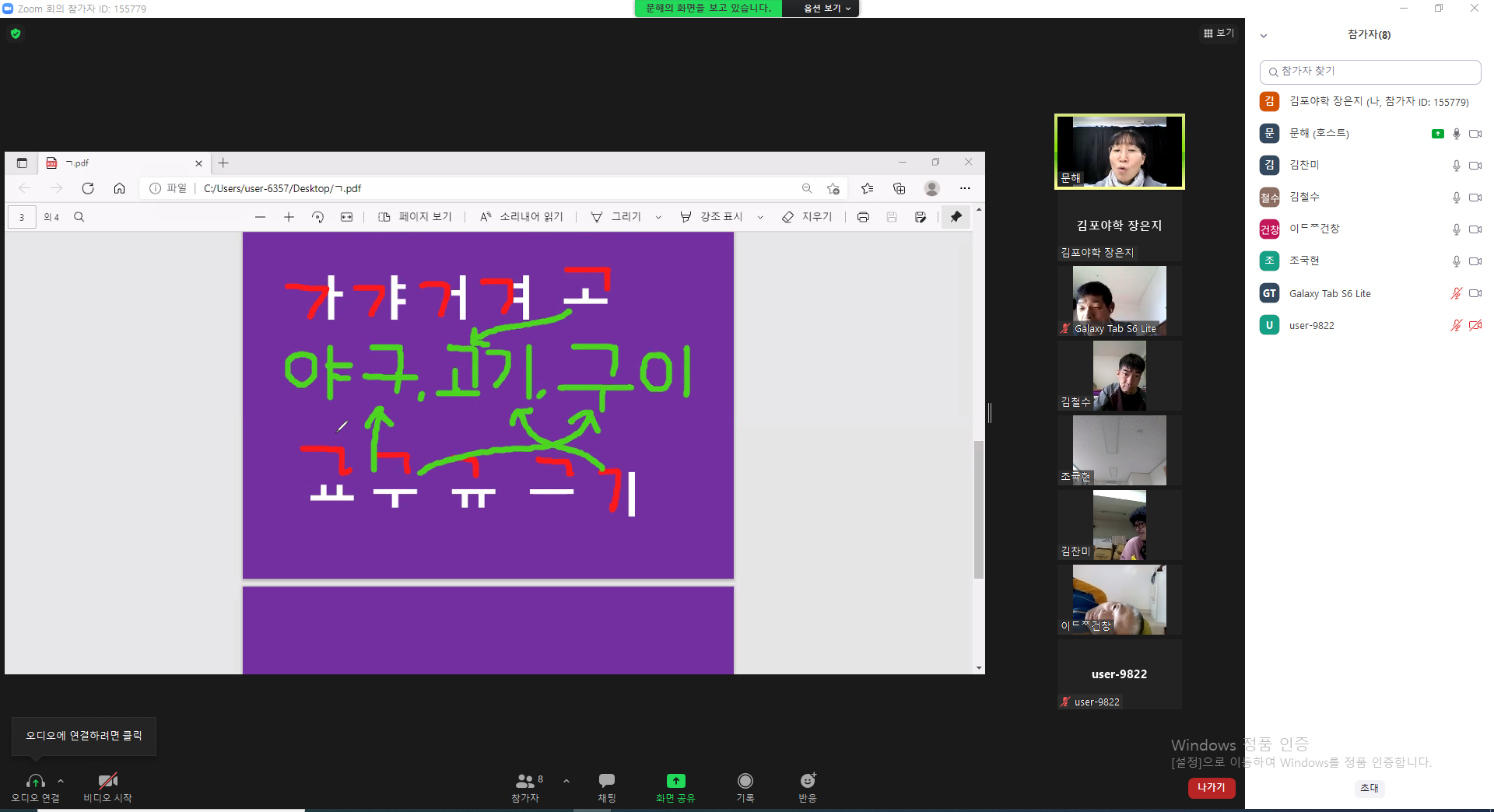Select the host's video thumbnail
Viewport: 1494px width, 812px height.
point(1119,152)
